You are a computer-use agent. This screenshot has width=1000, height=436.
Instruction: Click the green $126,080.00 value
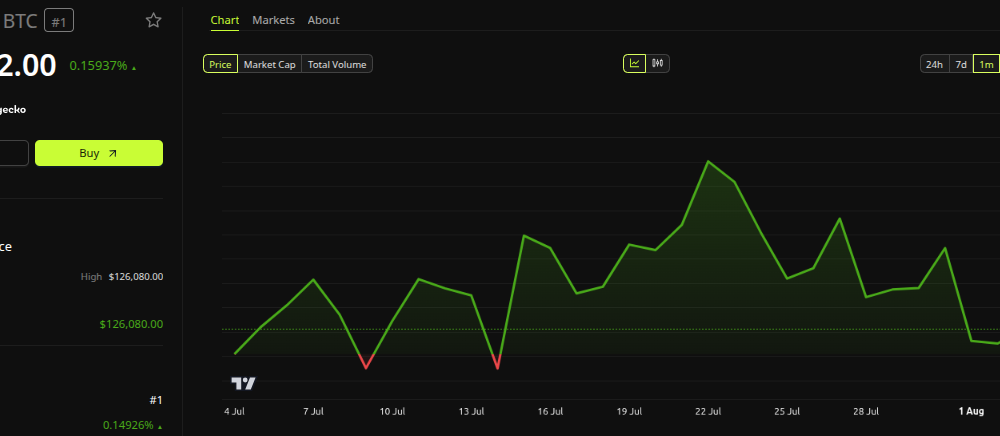click(131, 324)
